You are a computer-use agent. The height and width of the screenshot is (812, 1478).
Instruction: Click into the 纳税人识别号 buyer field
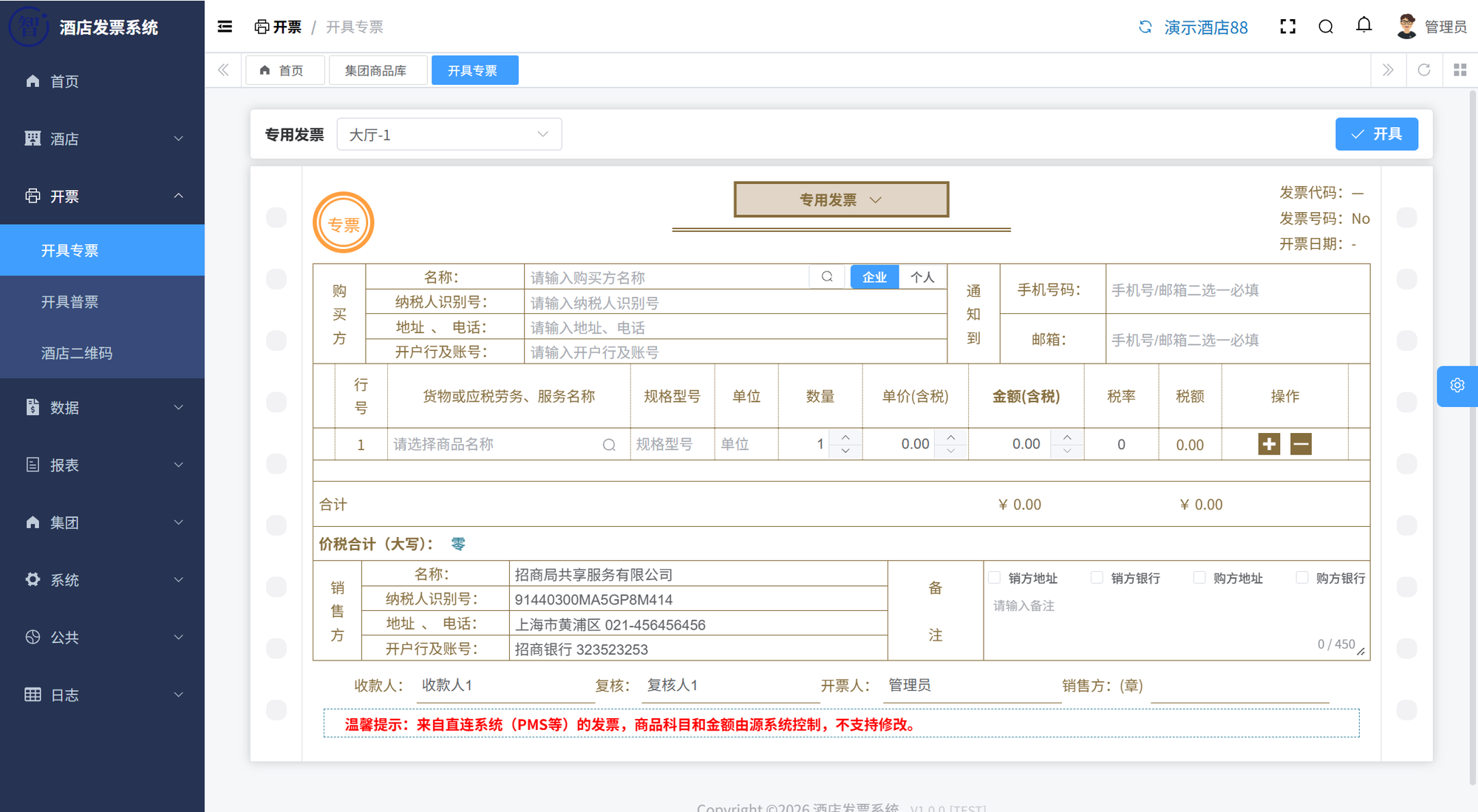tap(735, 303)
